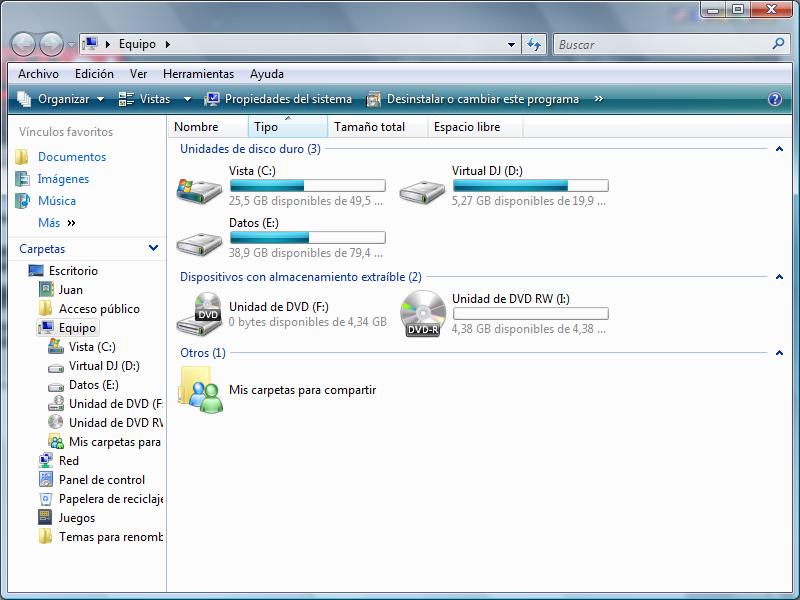Screen dimensions: 800x600
Task: Open Help with the question mark icon
Action: pyautogui.click(x=774, y=99)
